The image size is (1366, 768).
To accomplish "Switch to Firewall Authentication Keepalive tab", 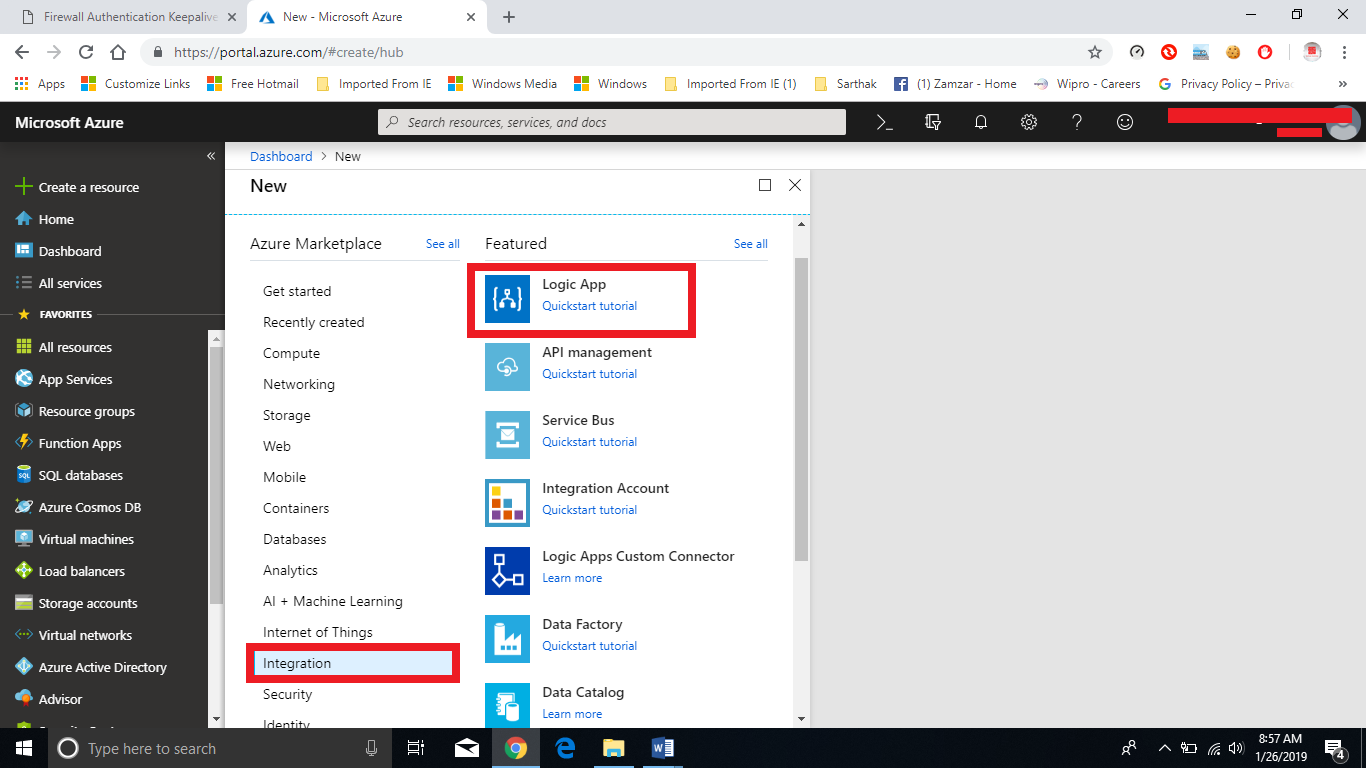I will [128, 17].
